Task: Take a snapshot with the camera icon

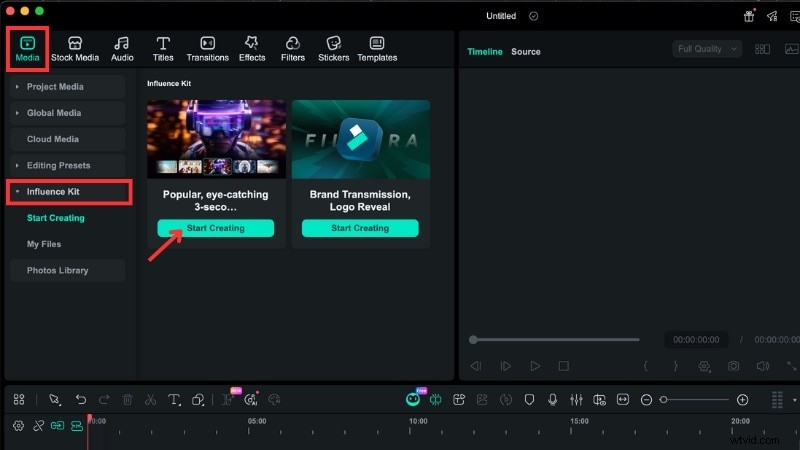Action: [x=734, y=367]
